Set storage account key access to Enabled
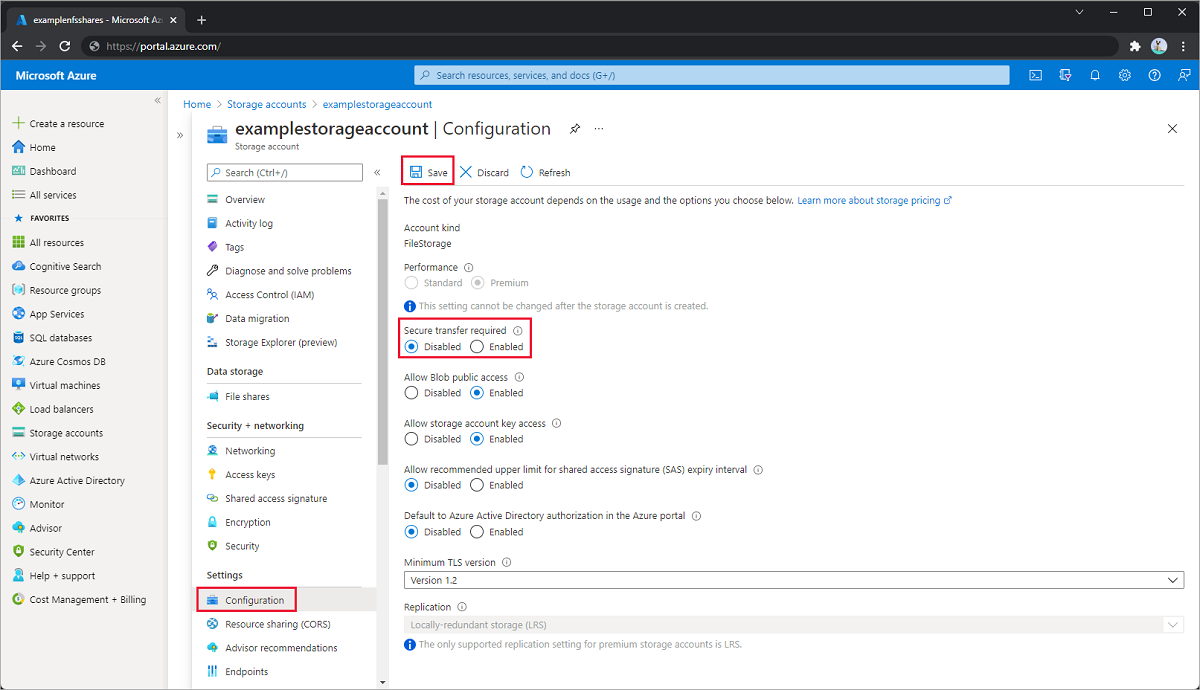The image size is (1200, 690). click(496, 439)
